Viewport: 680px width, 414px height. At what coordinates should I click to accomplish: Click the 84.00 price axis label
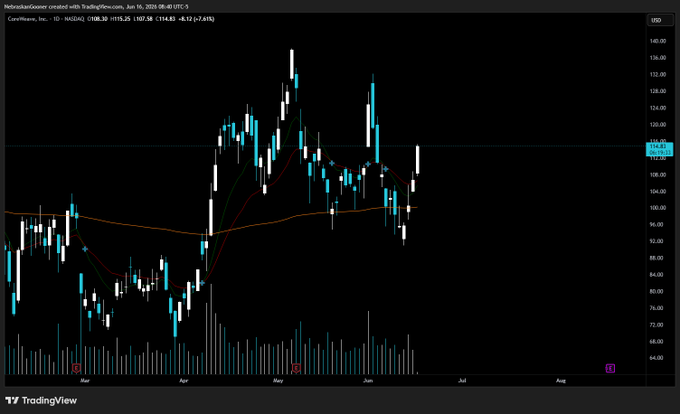tap(656, 274)
